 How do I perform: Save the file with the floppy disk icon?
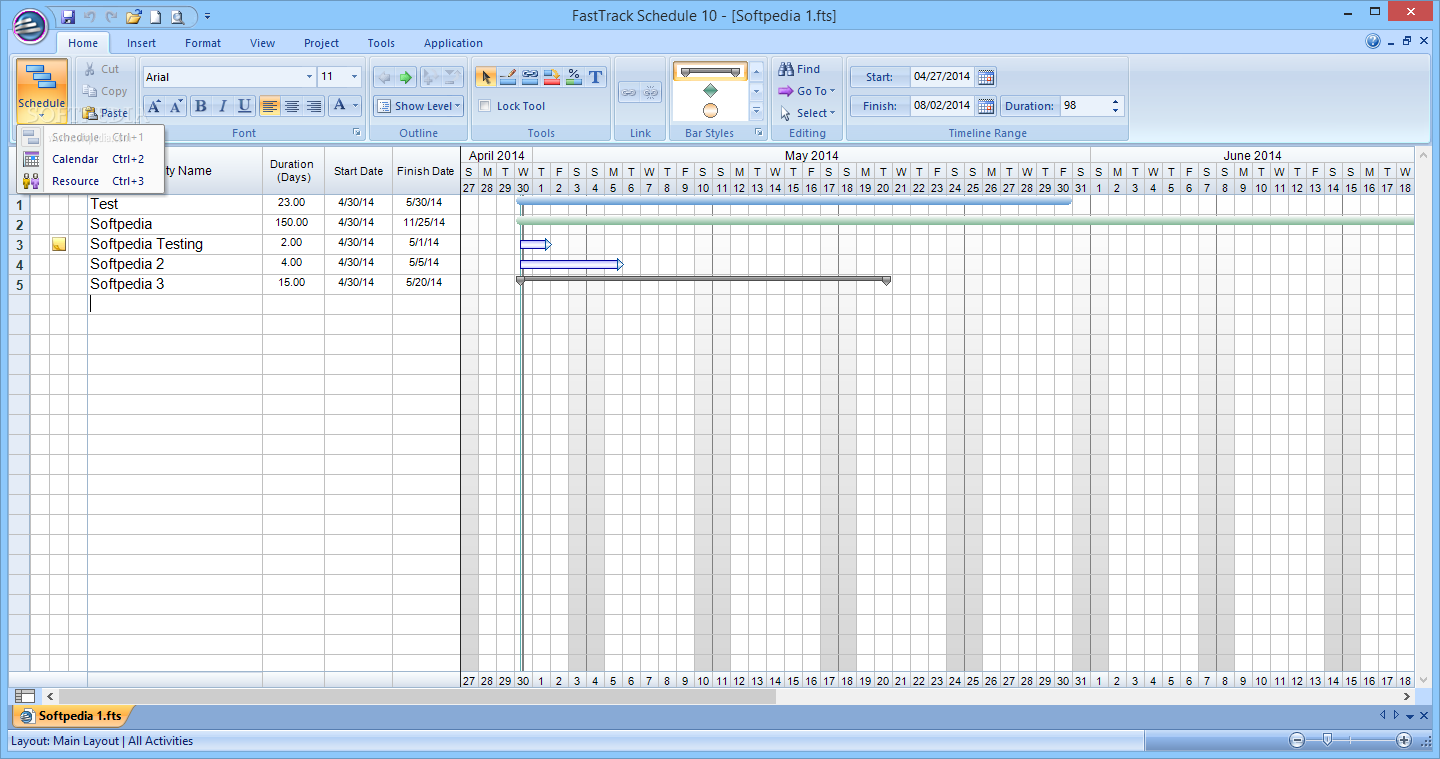[68, 16]
